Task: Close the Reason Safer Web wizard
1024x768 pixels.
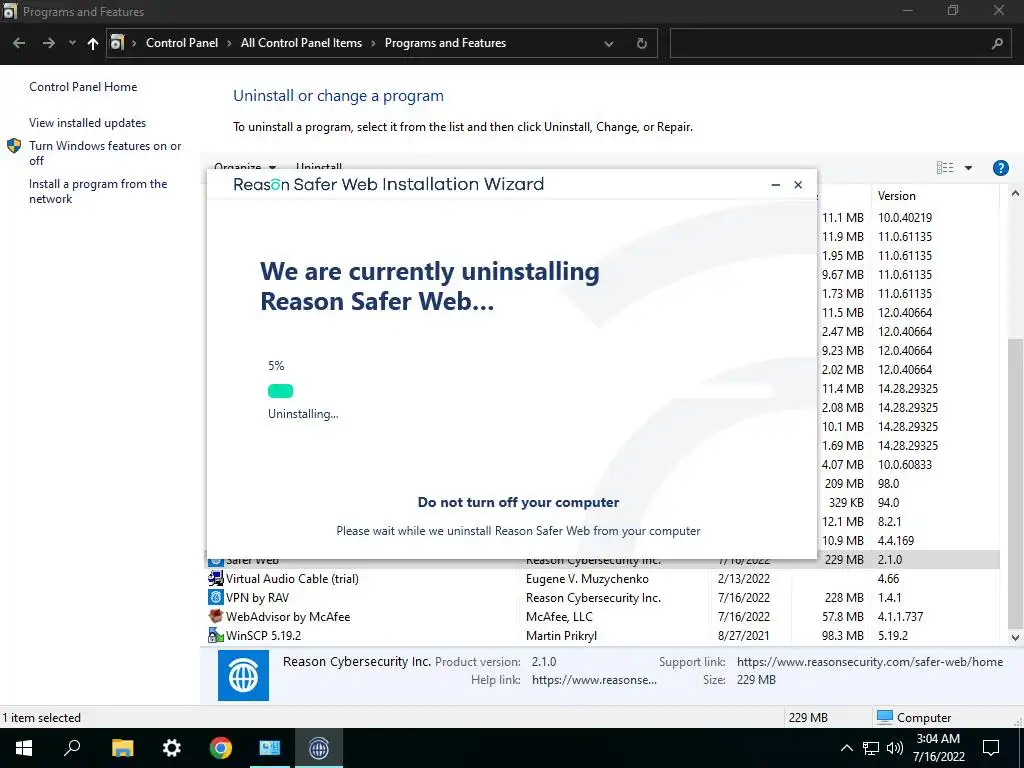Action: 798,185
